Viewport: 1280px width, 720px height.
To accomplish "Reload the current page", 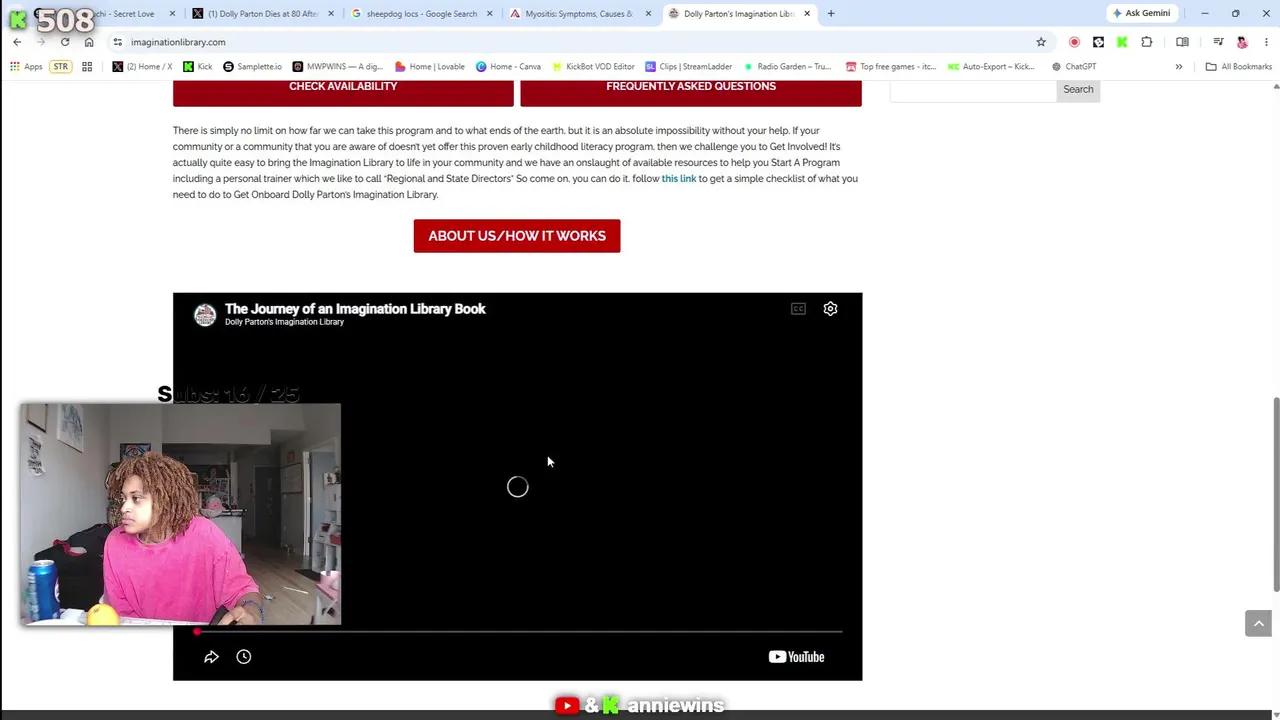I will coord(65,42).
